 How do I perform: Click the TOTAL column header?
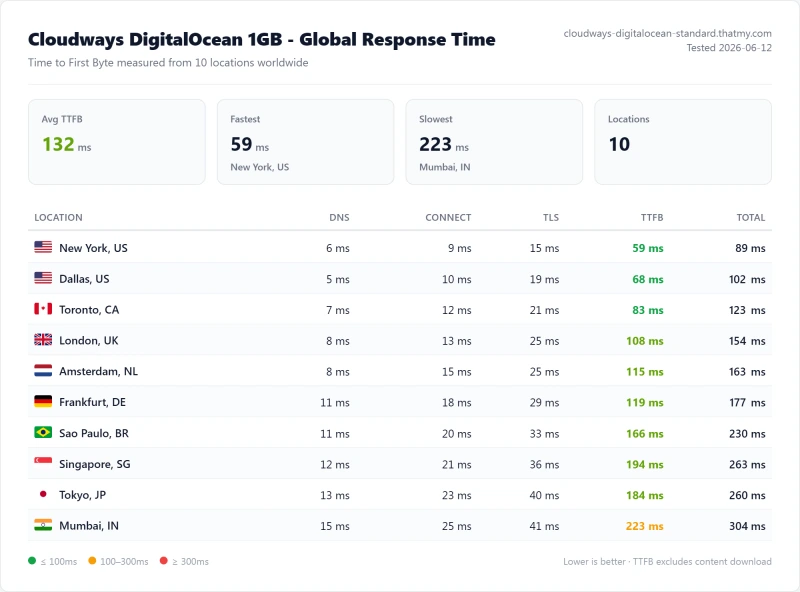pos(751,217)
